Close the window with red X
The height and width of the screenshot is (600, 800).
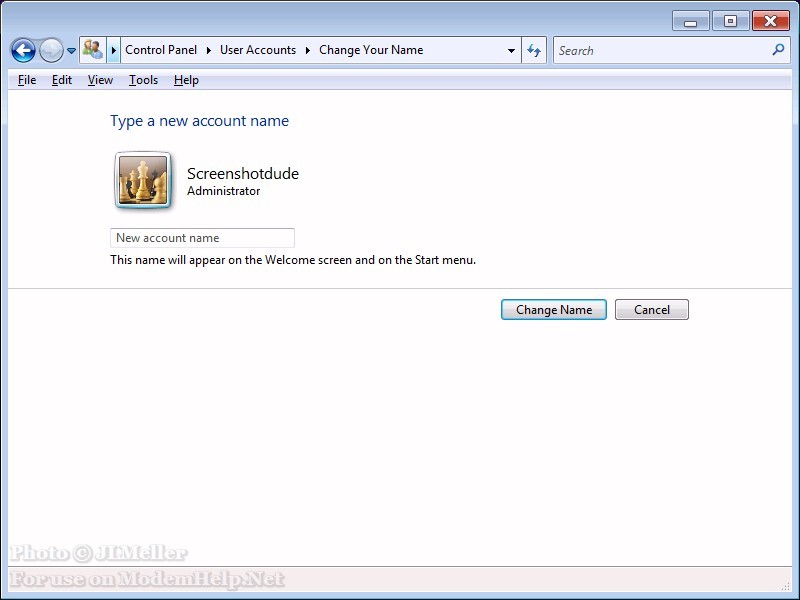pos(770,21)
